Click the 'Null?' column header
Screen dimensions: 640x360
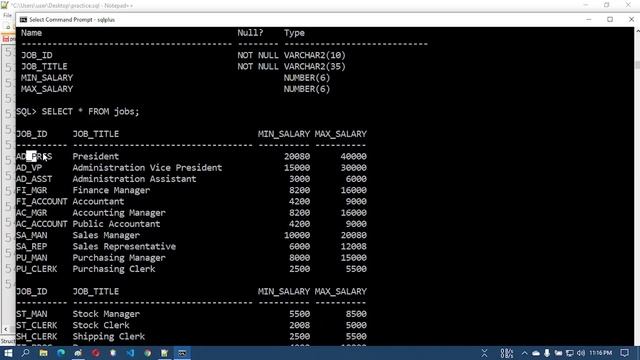click(x=251, y=33)
